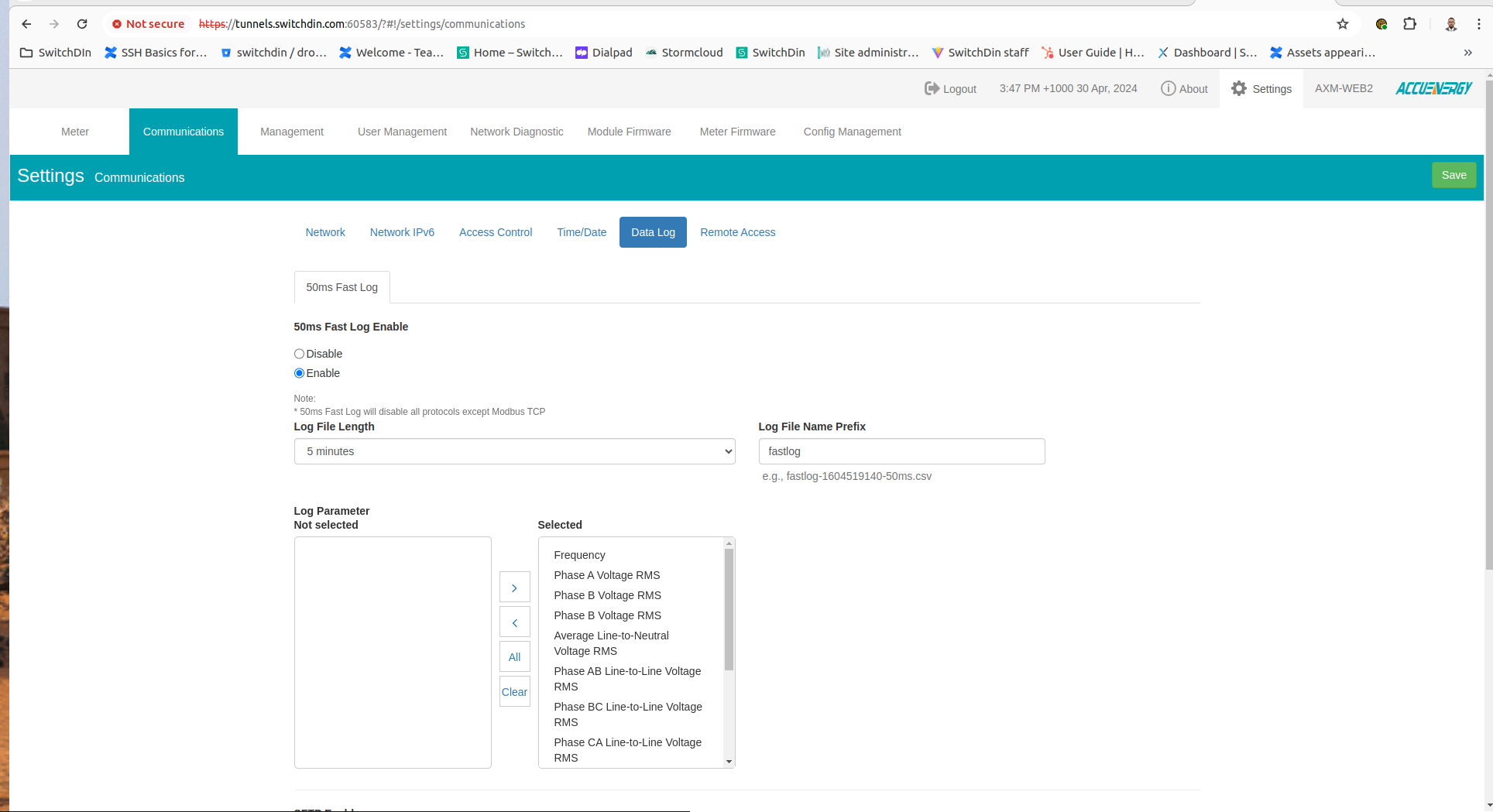Select the Data Log sub-tab

click(x=653, y=232)
